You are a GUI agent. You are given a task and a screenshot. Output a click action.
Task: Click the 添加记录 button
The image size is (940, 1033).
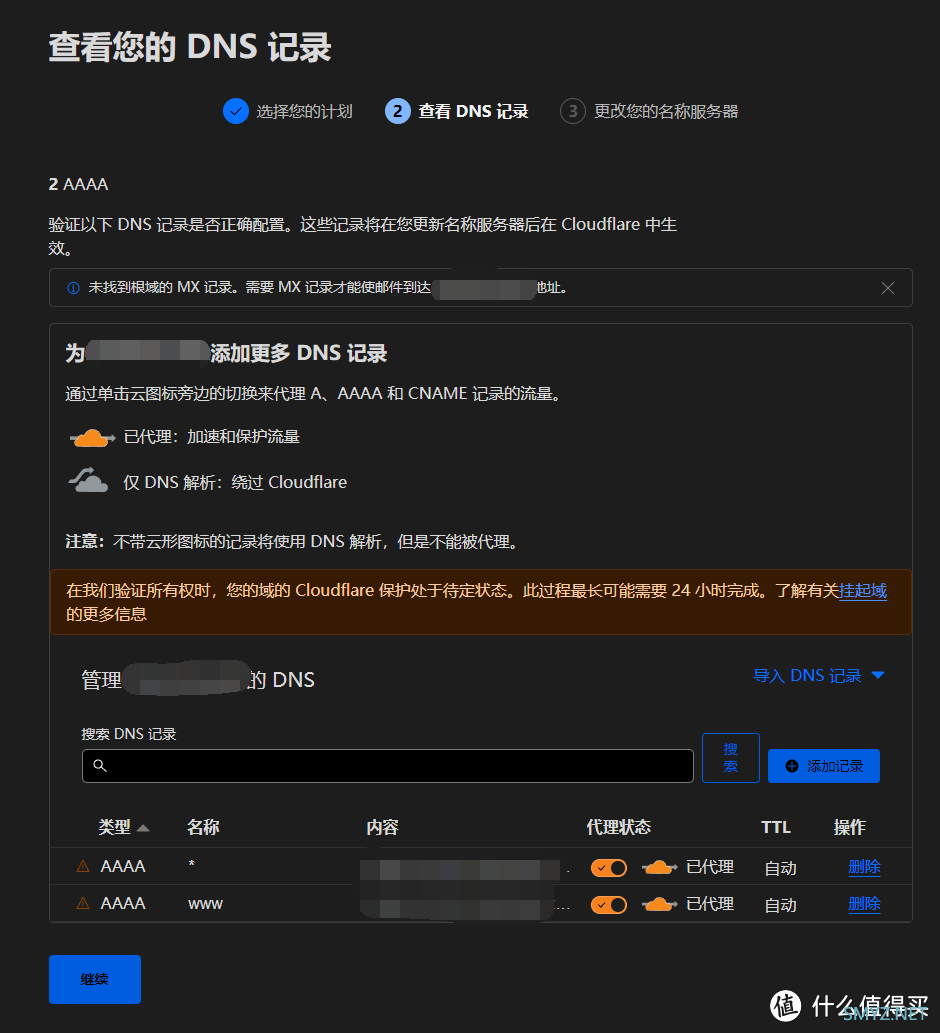point(823,766)
